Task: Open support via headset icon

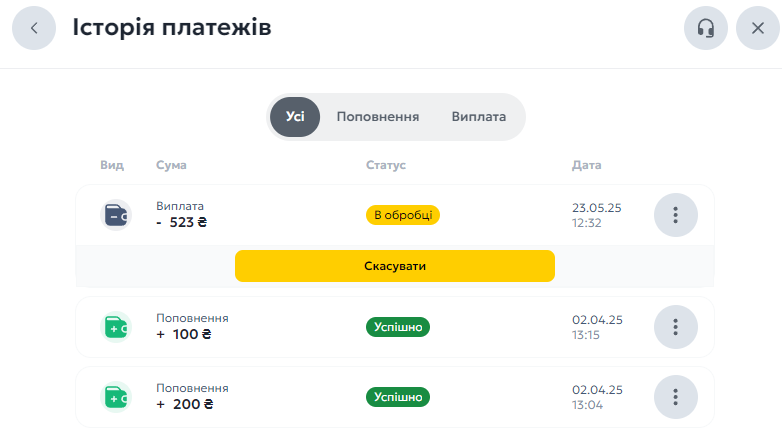Action: (x=706, y=28)
